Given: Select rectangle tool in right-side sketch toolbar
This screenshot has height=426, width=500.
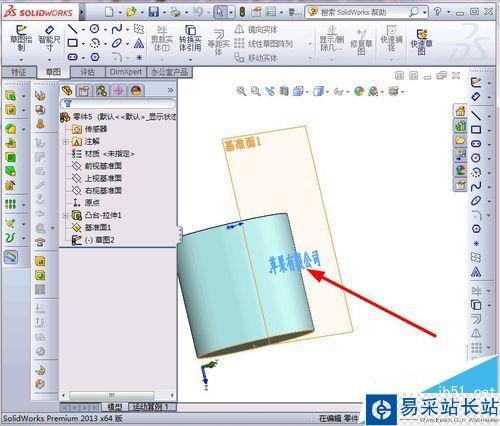Looking at the screenshot, I should [x=476, y=129].
